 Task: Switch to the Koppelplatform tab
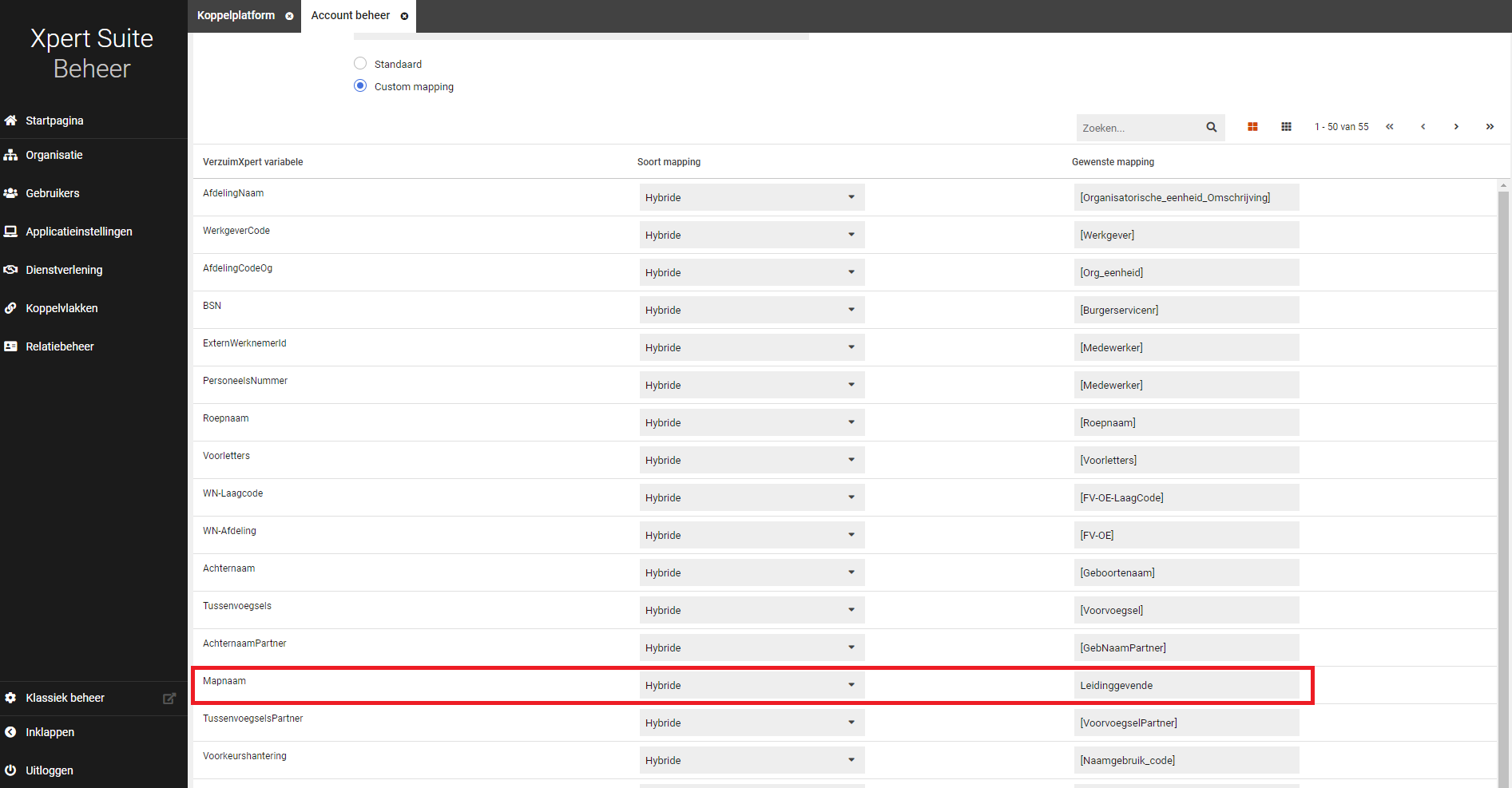coord(236,16)
